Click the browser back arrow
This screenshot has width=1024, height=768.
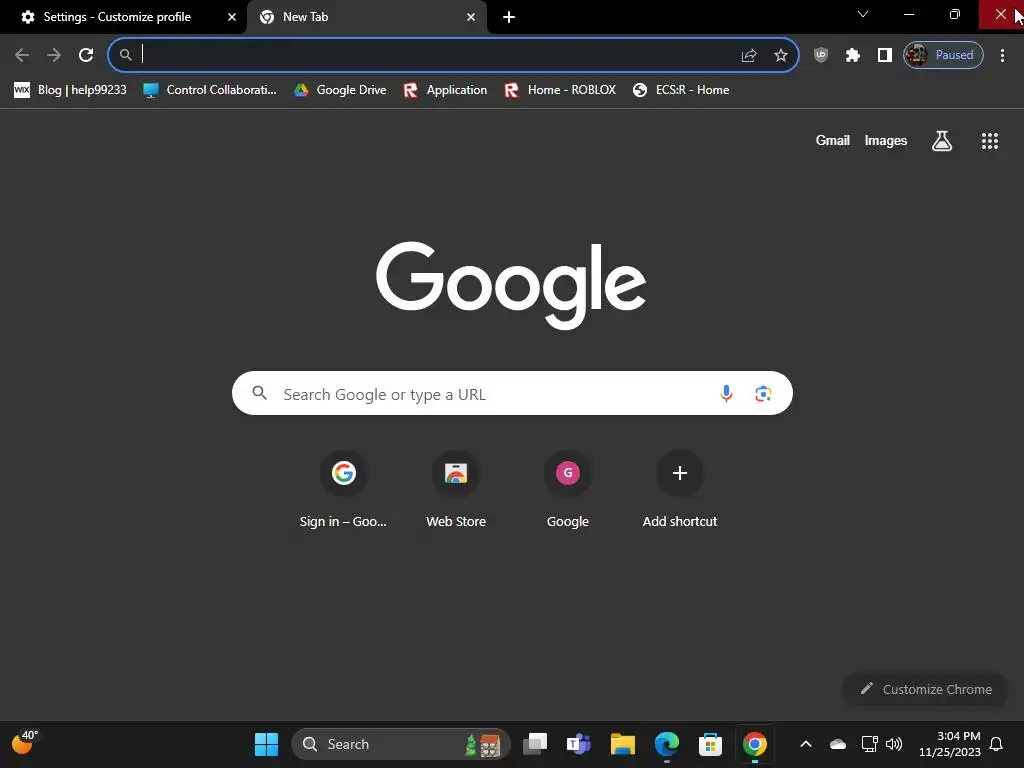(x=22, y=55)
